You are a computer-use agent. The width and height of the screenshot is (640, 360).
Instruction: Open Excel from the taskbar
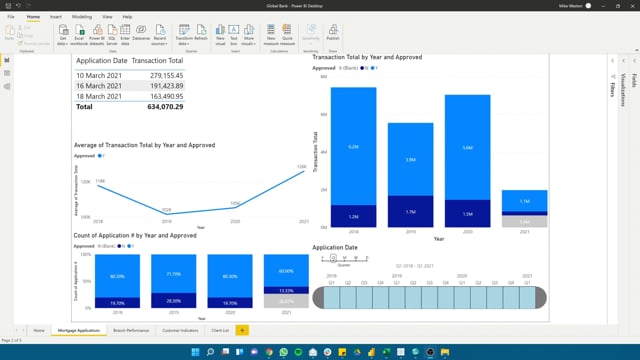[x=386, y=352]
